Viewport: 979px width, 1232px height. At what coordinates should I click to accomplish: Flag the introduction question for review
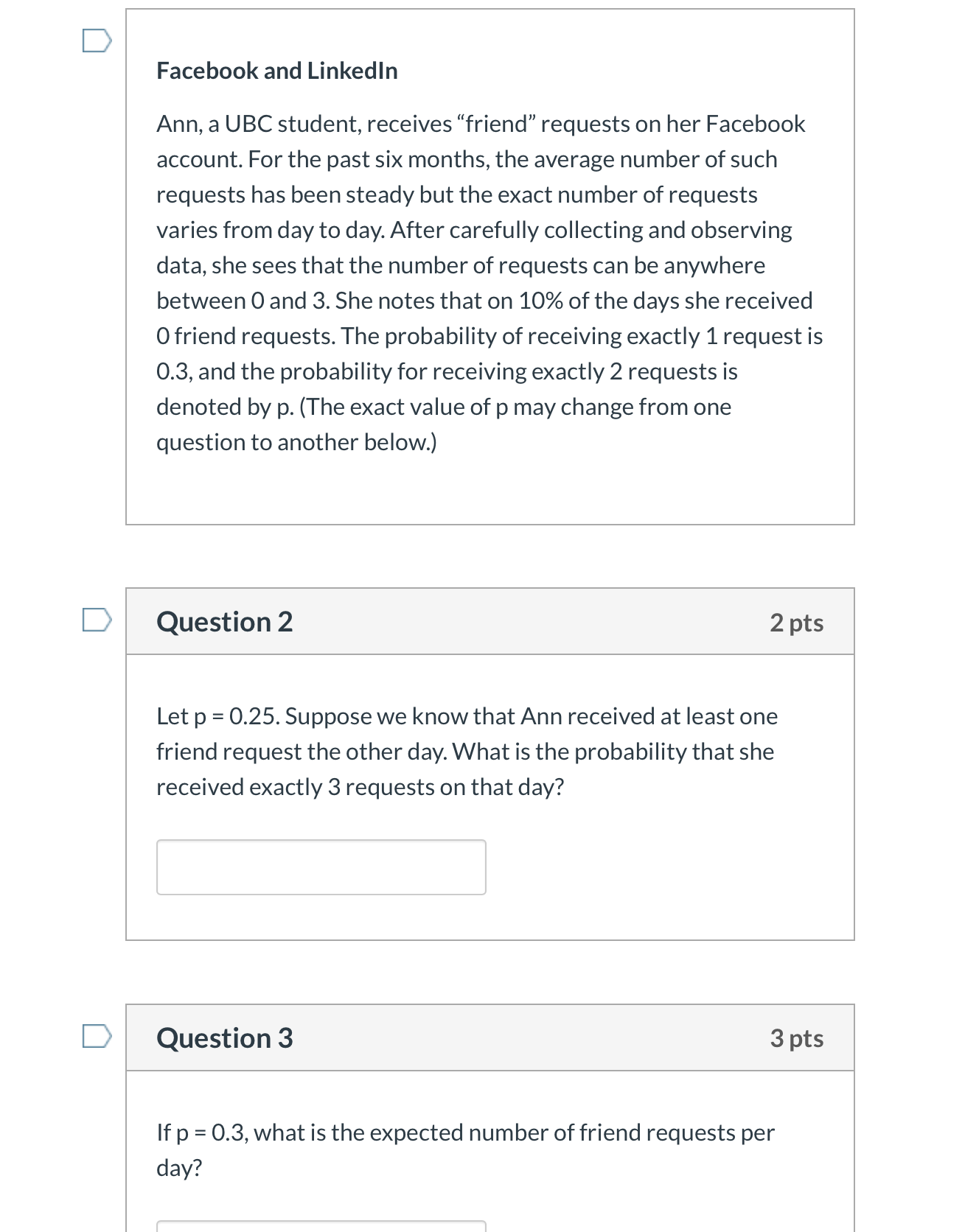pos(98,42)
